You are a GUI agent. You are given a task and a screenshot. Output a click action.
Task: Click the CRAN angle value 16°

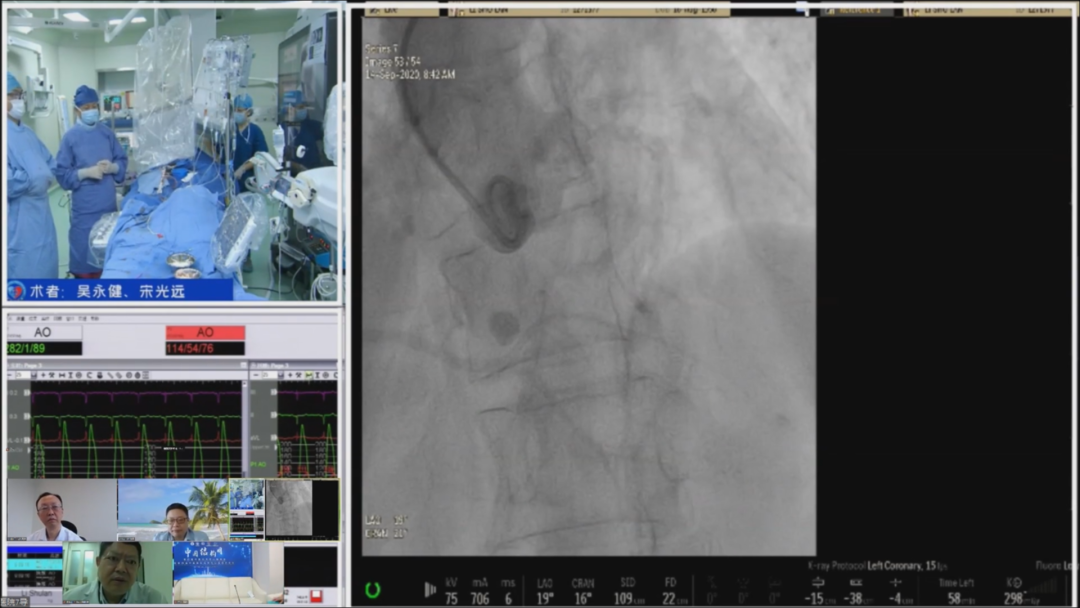click(583, 598)
